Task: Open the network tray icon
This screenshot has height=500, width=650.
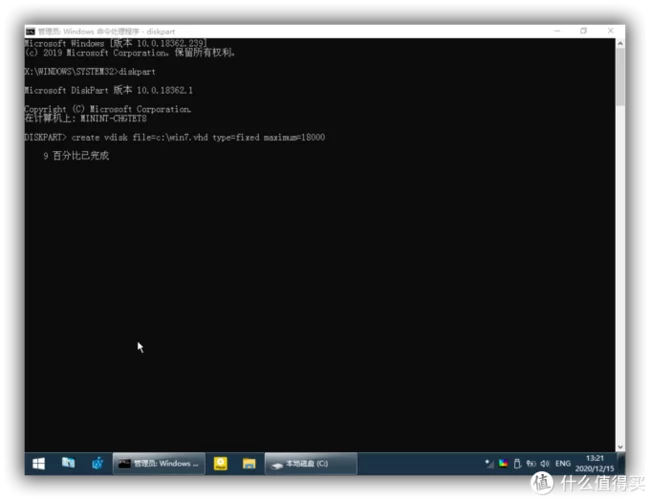Action: click(x=532, y=464)
